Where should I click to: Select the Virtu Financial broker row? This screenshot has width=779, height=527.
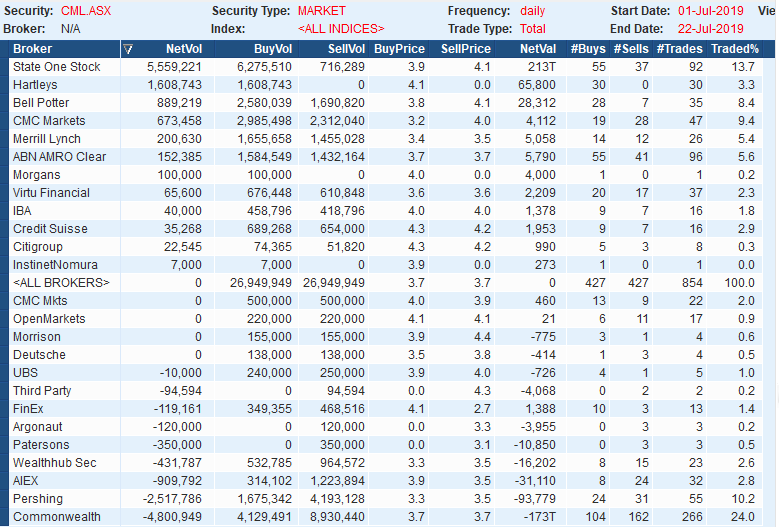pyautogui.click(x=386, y=193)
